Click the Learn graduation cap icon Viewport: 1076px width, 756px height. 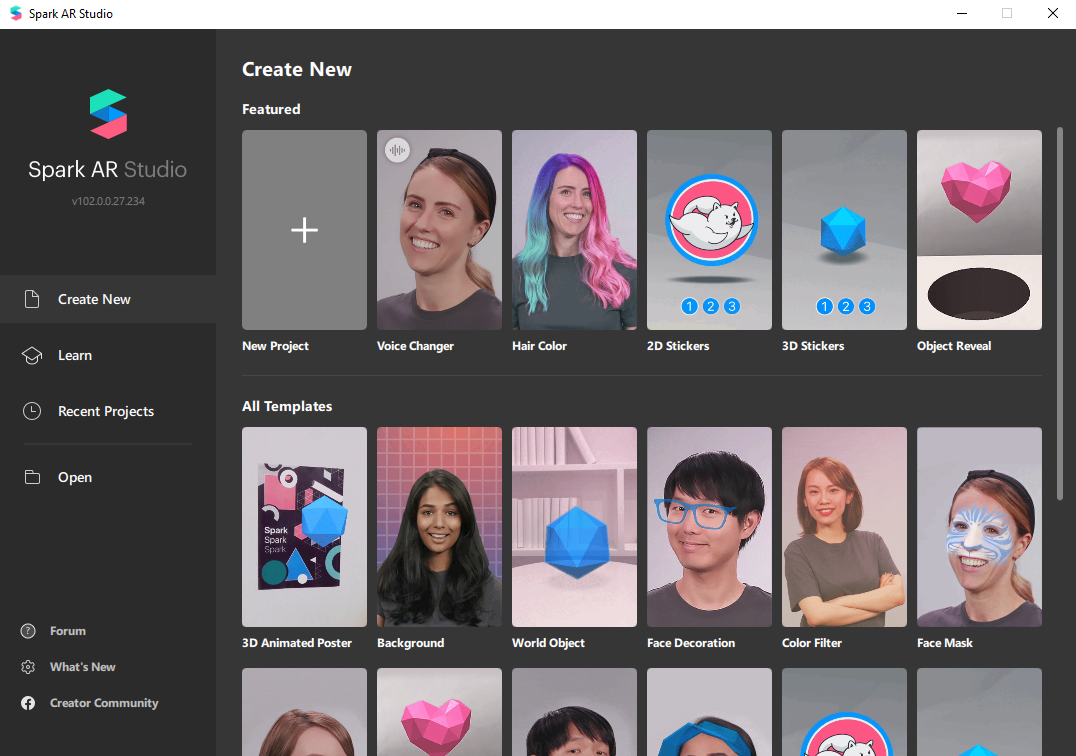[32, 355]
